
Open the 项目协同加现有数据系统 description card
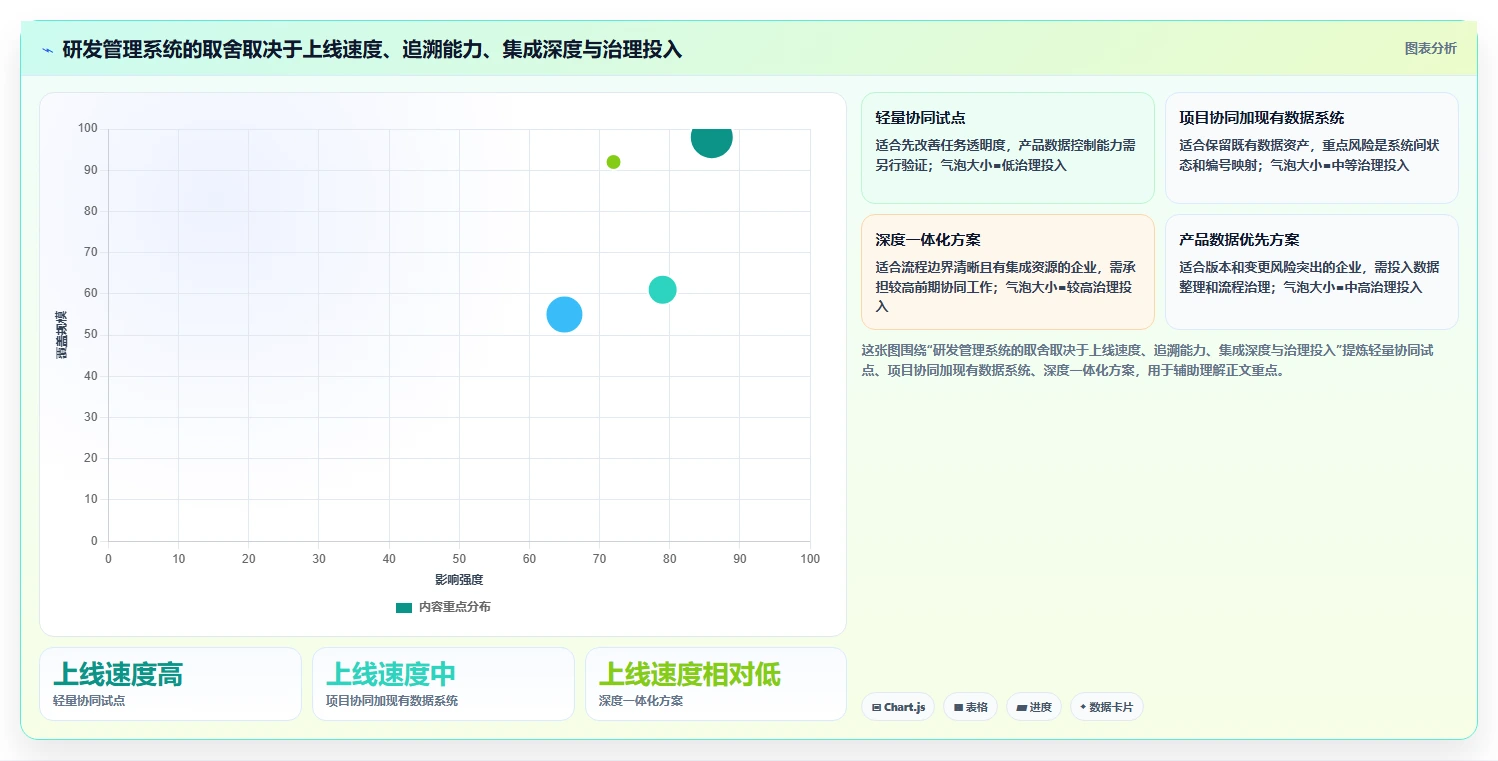click(x=1311, y=148)
